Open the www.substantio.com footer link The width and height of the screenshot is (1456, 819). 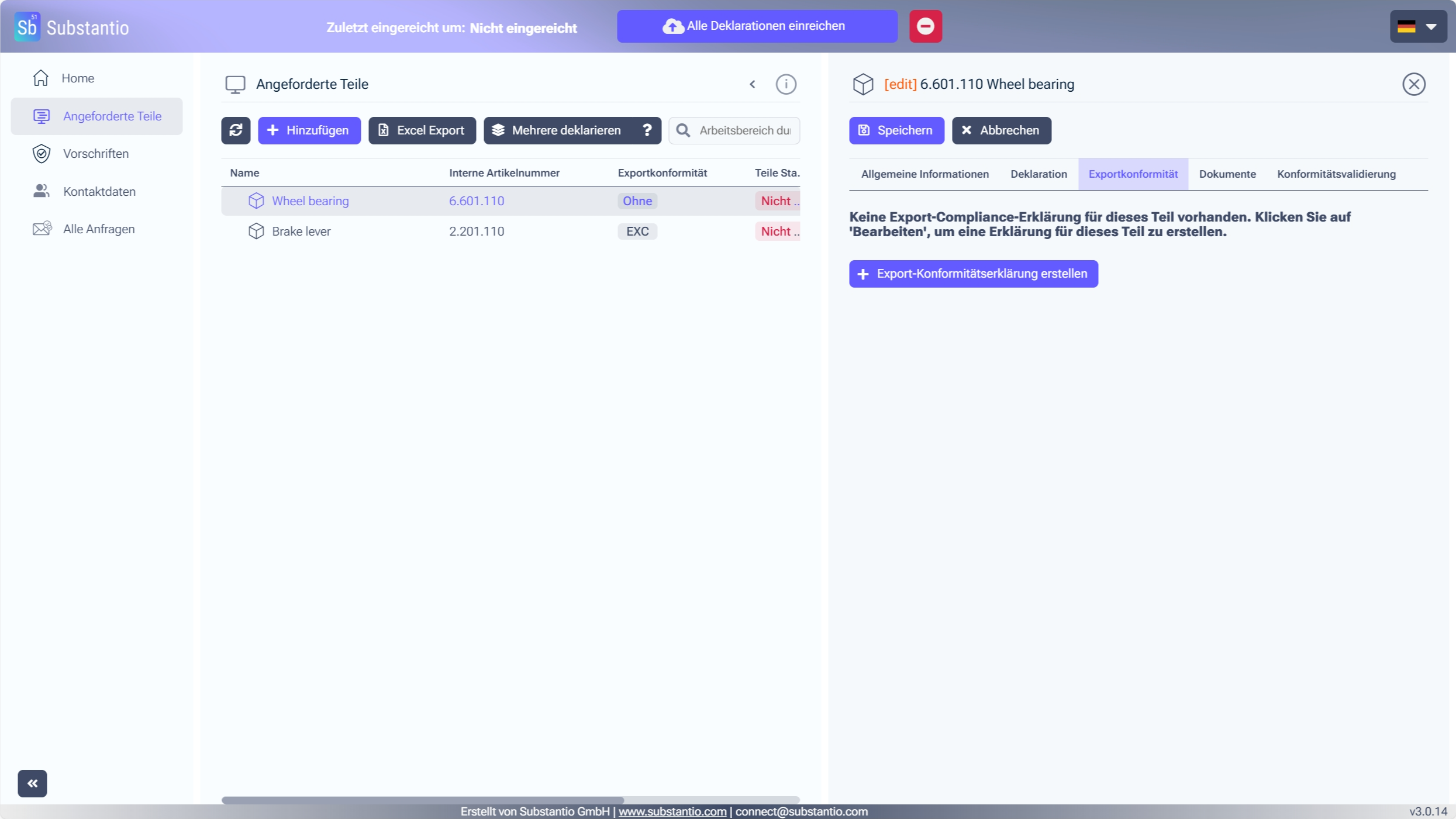pos(672,811)
